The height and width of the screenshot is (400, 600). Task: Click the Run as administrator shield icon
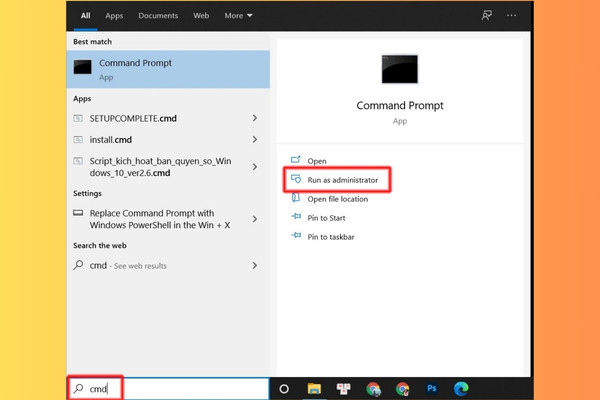click(296, 179)
